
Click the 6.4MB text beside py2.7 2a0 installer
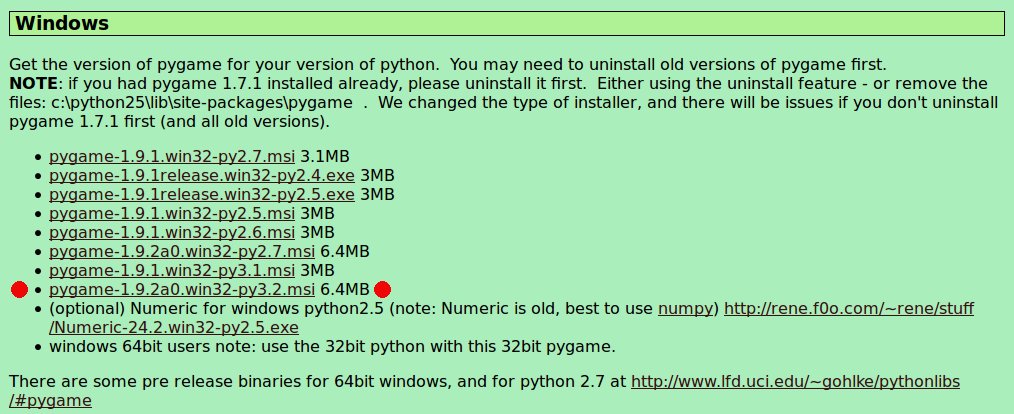click(x=345, y=251)
